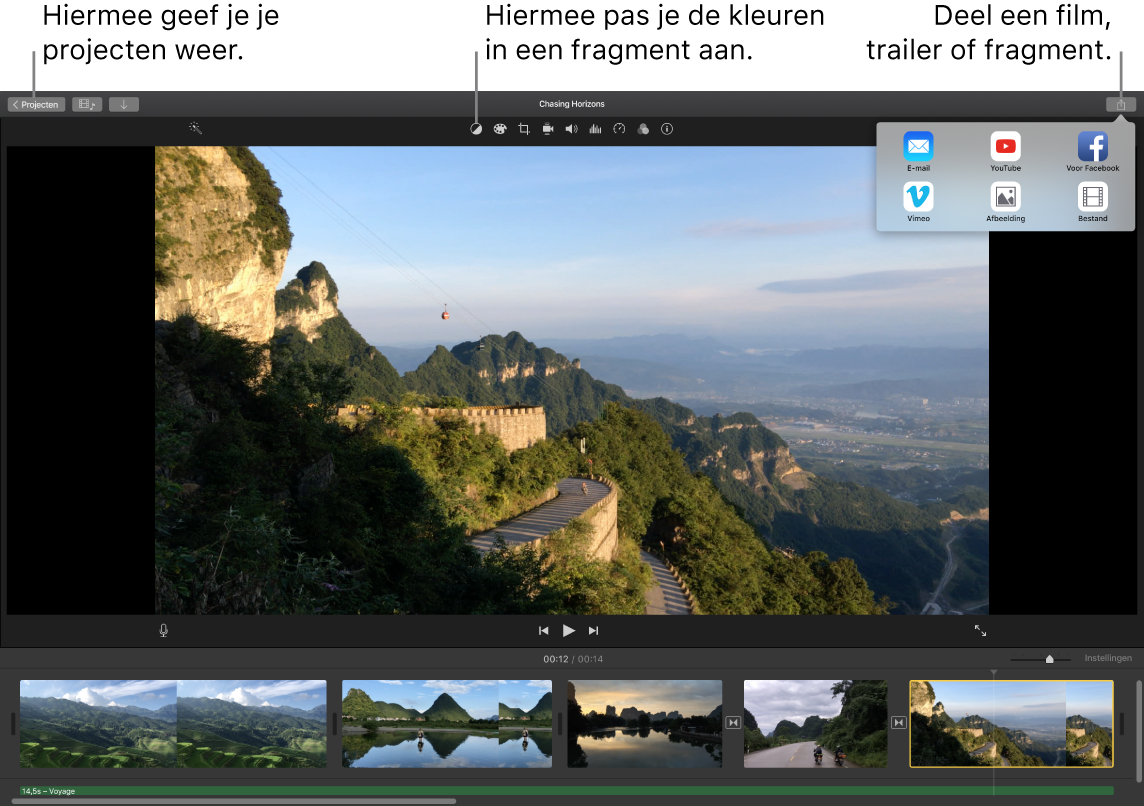Click the Chasing Horizons title
1144x806 pixels.
click(x=571, y=104)
